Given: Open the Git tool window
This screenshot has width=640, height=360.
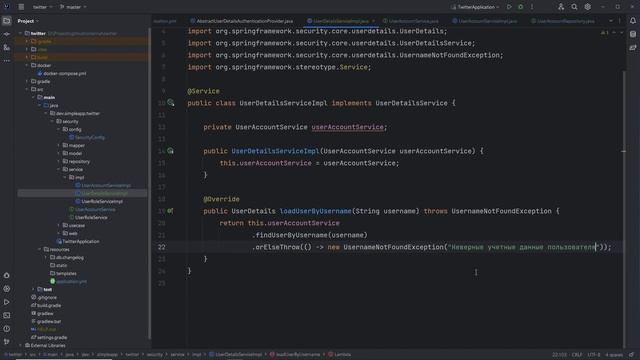Looking at the screenshot, I should [7, 342].
